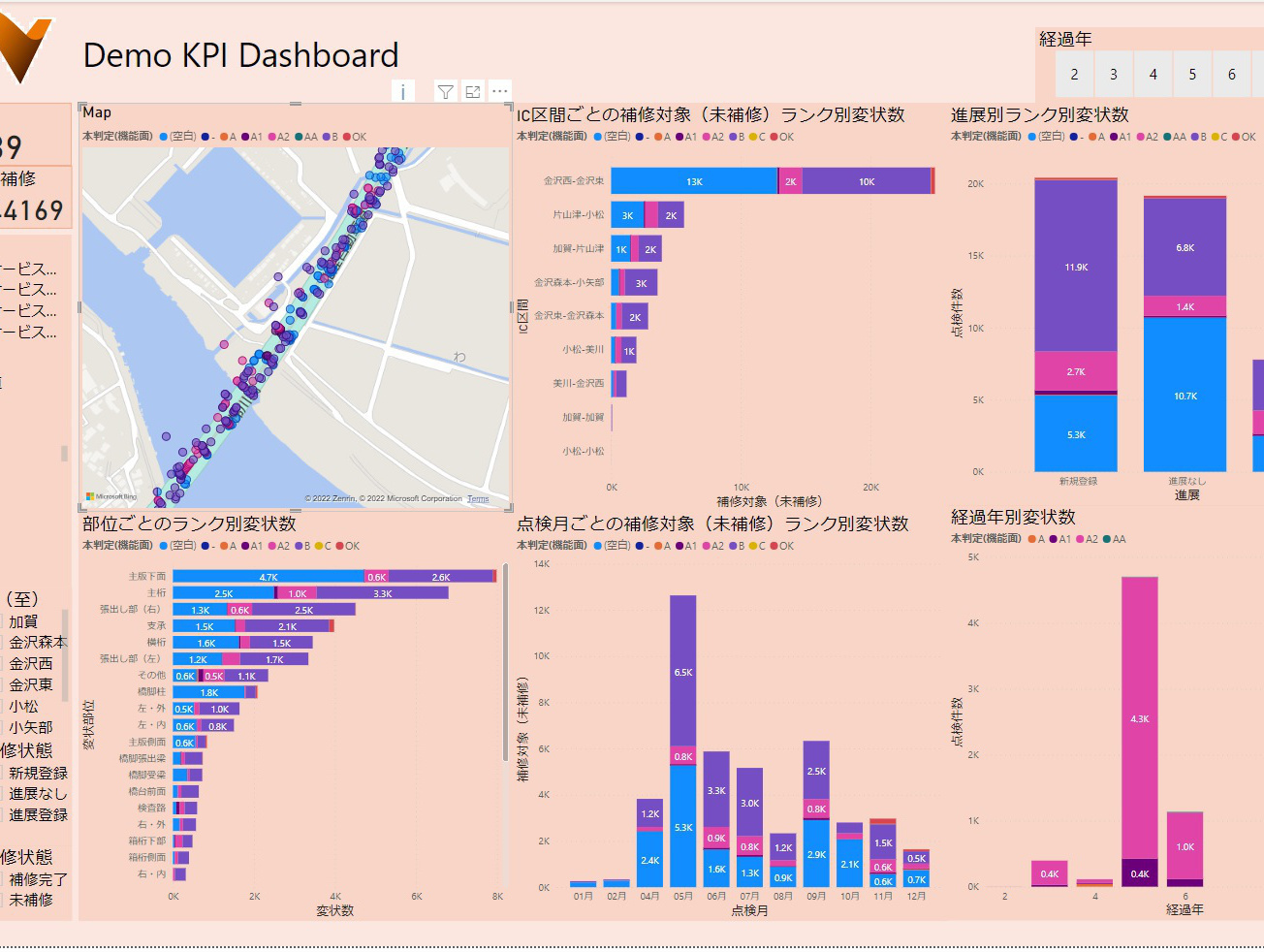This screenshot has width=1264, height=952.
Task: Select the 加賀 slicer option
Action: (x=23, y=621)
